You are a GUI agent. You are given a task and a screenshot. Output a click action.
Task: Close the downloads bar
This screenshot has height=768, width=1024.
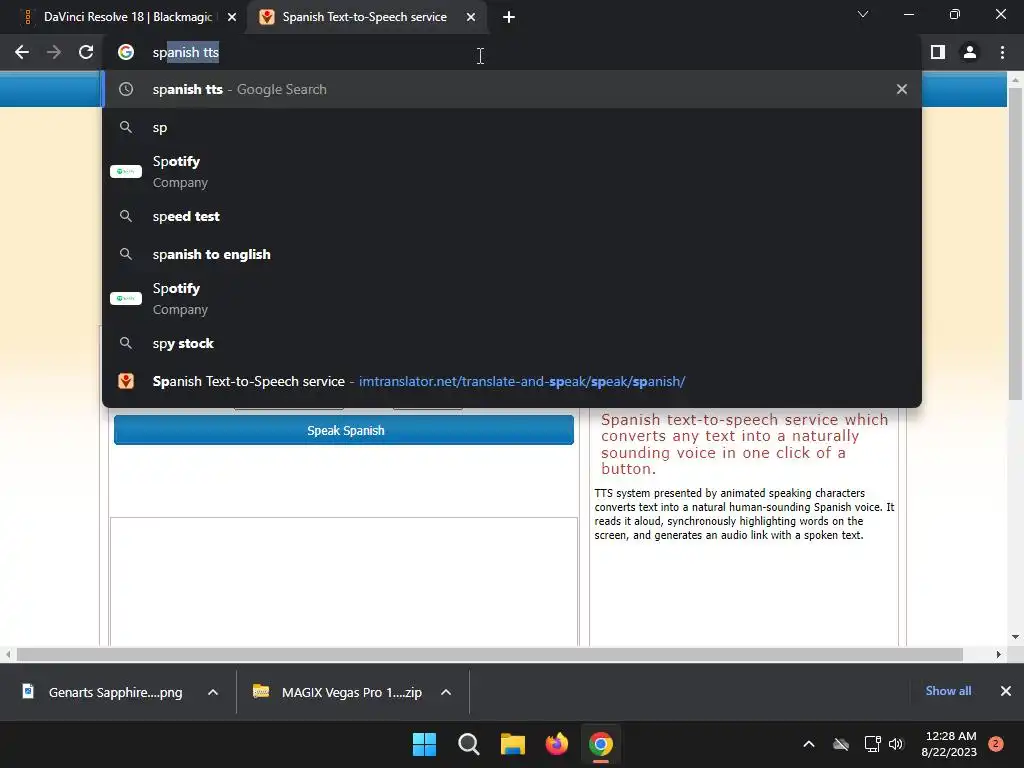tap(1006, 691)
